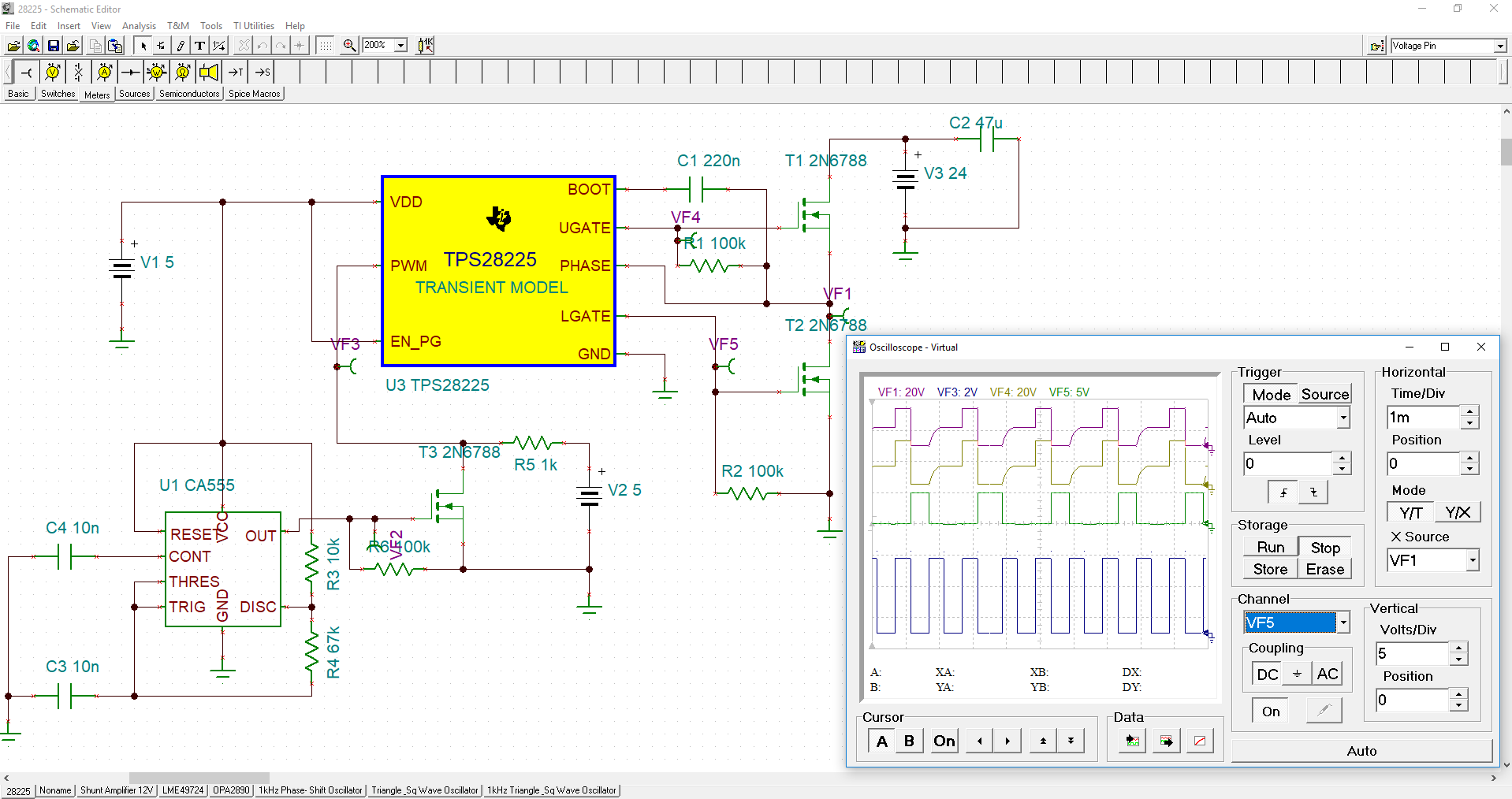1512x799 pixels.
Task: Pick the voltmeter (V) component
Action: pos(52,72)
